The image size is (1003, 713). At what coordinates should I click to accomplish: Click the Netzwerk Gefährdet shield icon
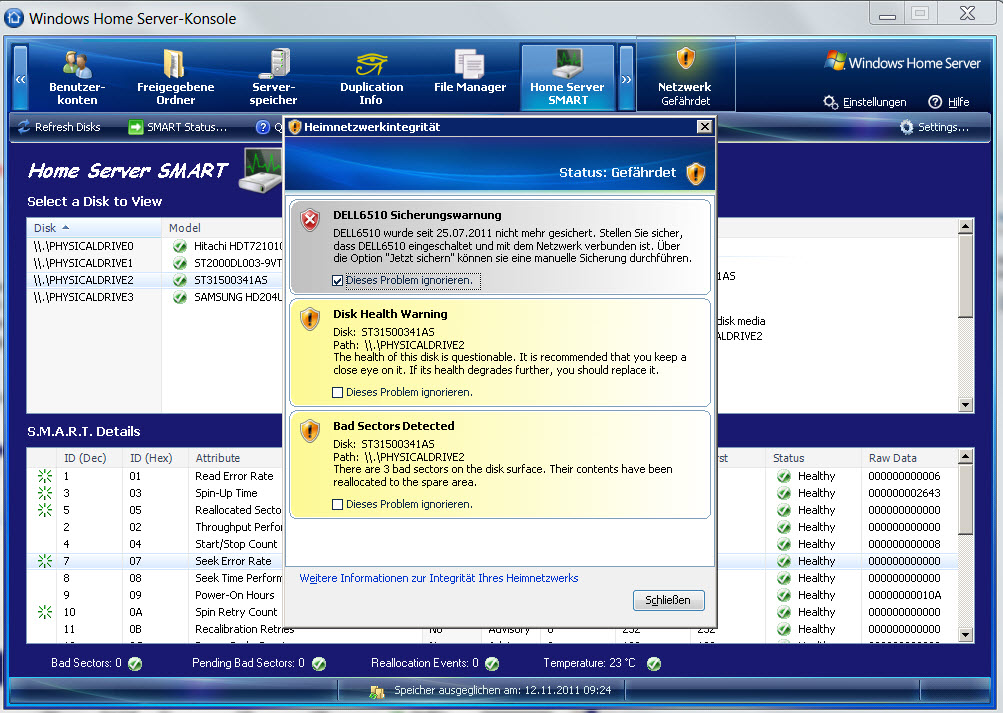pos(685,59)
